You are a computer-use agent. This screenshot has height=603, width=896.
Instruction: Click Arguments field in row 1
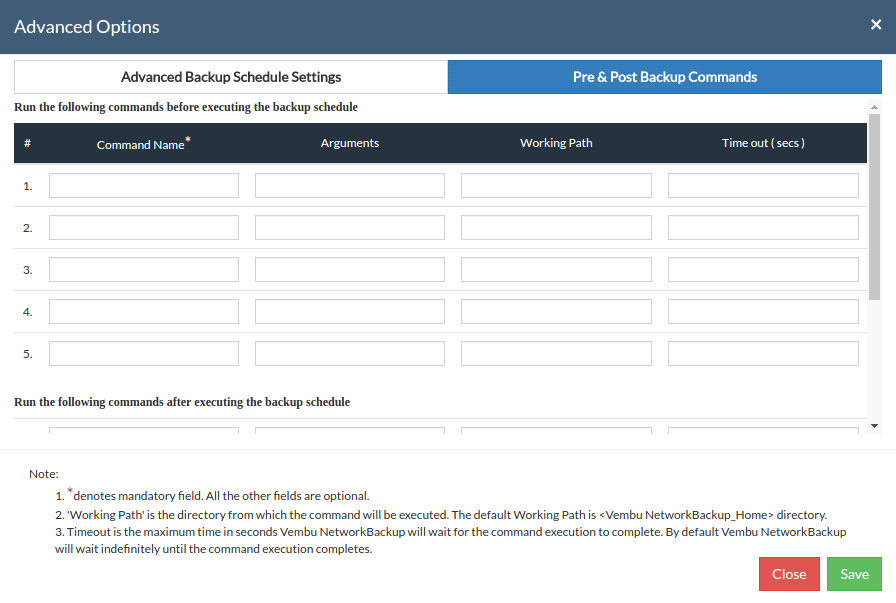point(350,186)
